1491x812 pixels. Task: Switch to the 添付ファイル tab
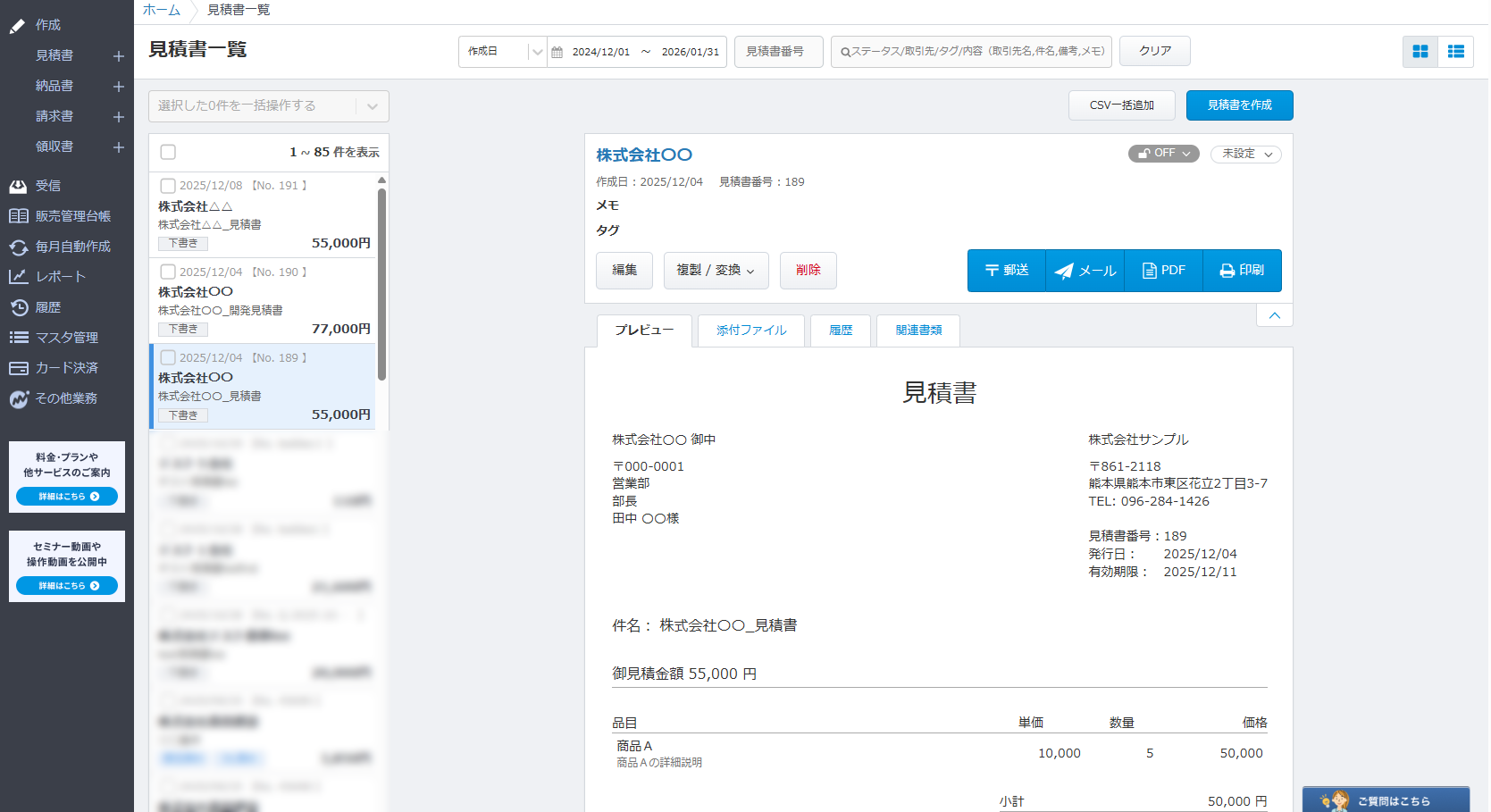pos(750,331)
